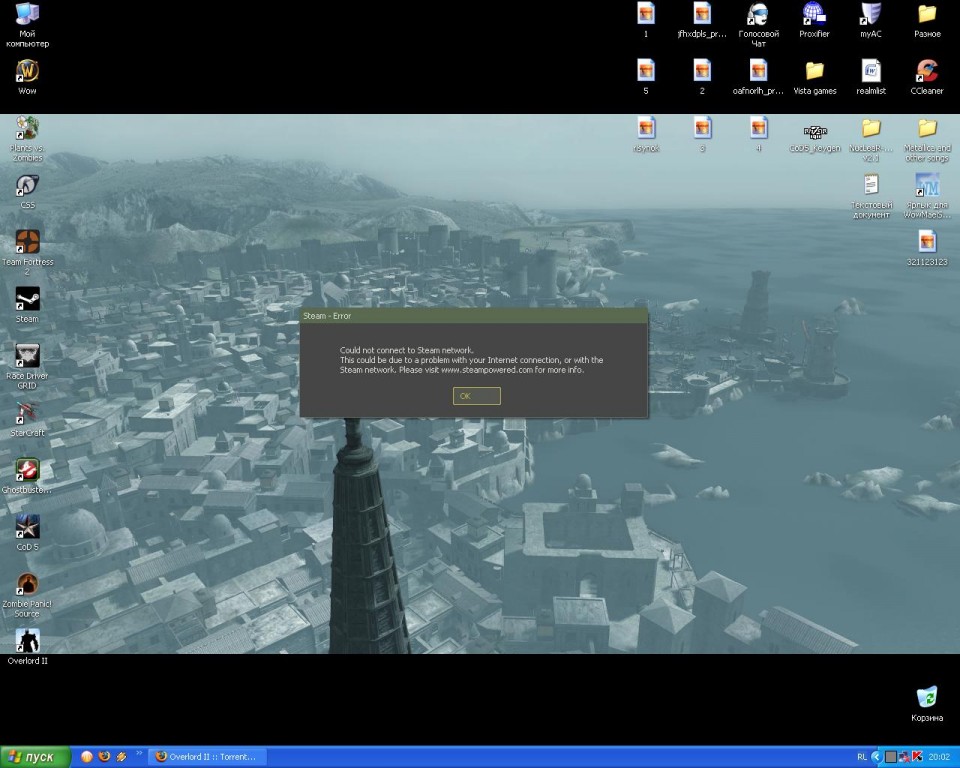The height and width of the screenshot is (768, 960).
Task: Select the Текстовый документ file
Action: 871,196
